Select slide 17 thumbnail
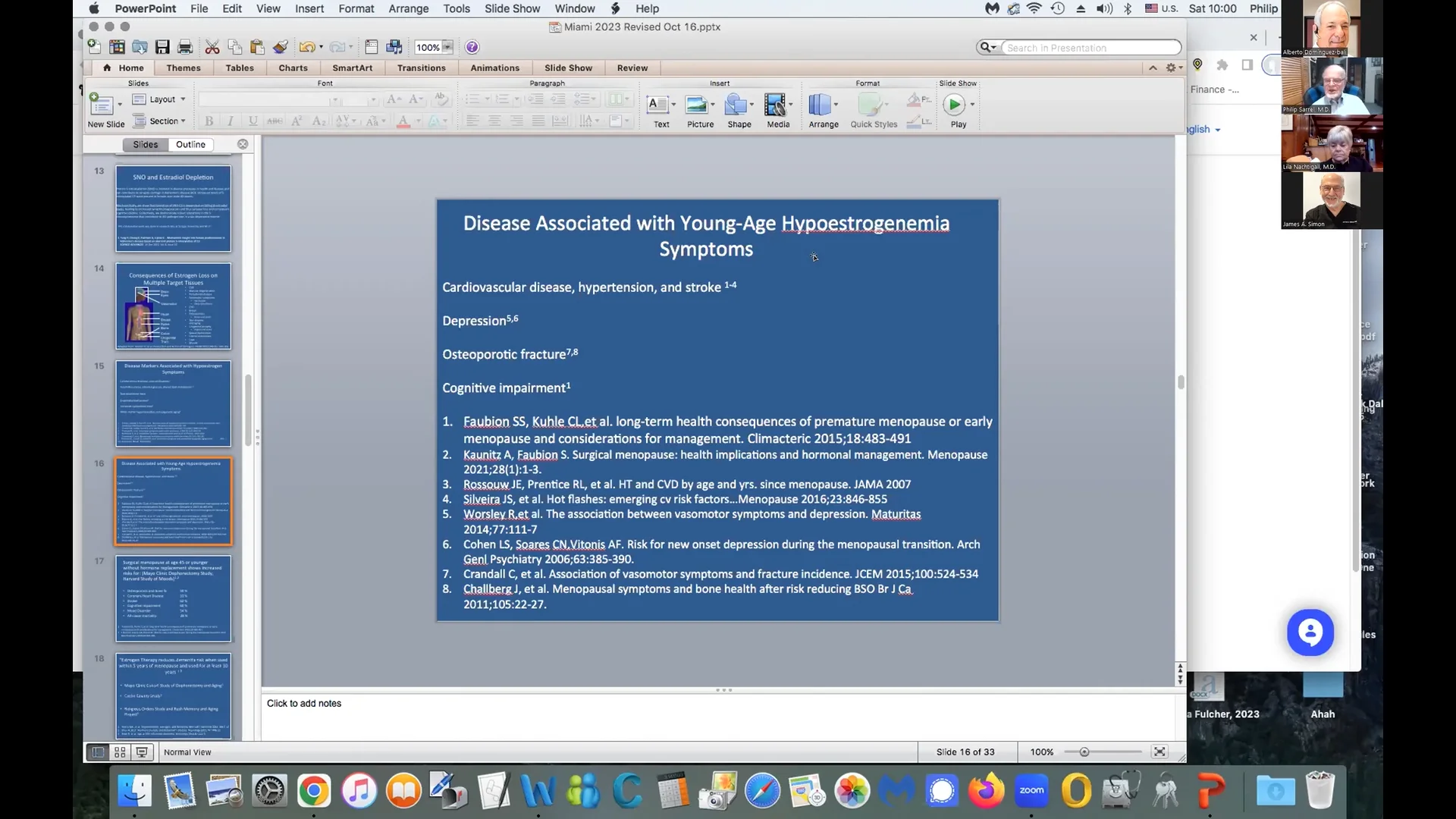The image size is (1456, 819). coord(173,599)
